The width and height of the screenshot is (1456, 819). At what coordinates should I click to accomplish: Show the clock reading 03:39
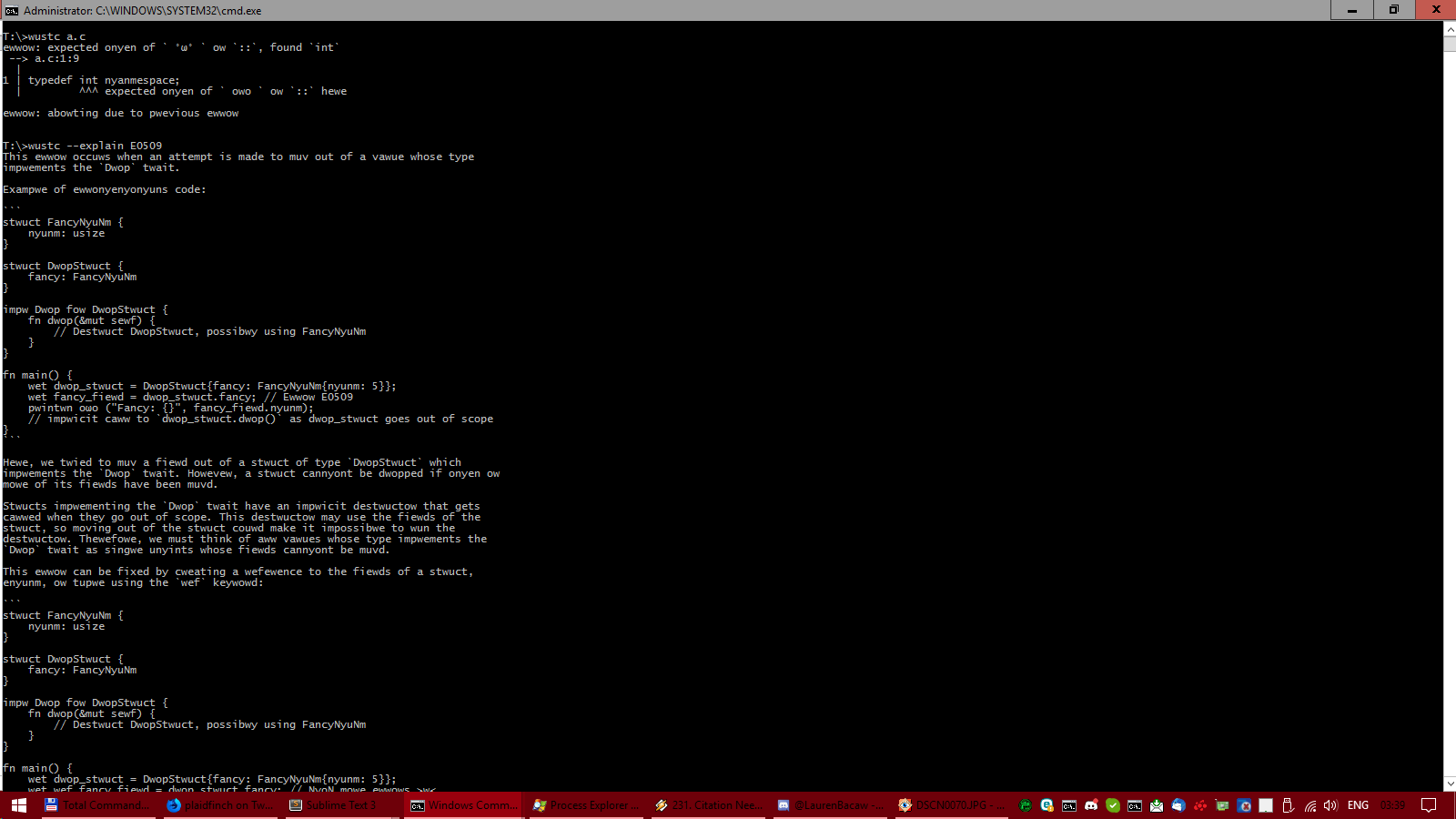1392,805
